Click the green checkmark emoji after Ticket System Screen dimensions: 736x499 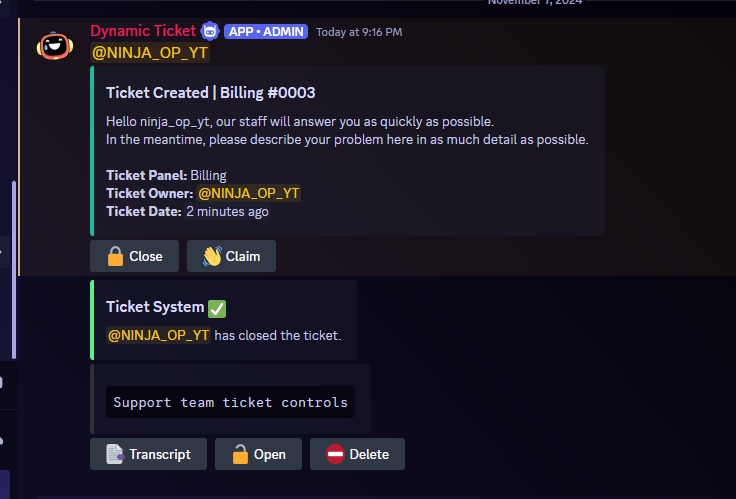tap(217, 308)
